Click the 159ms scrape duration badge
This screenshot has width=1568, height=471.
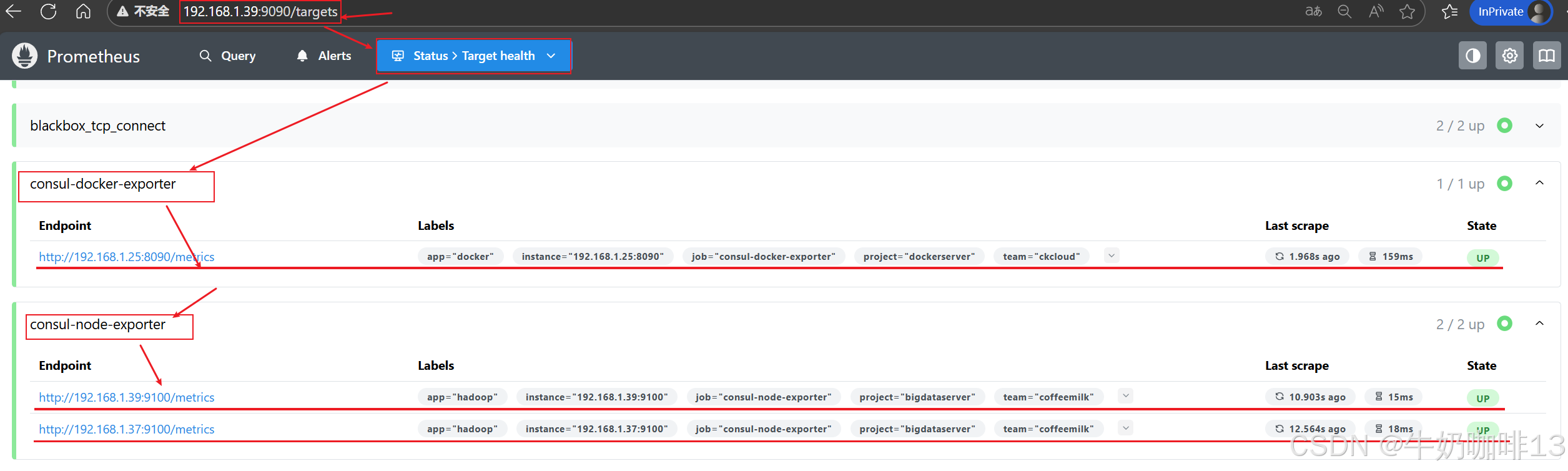tap(1391, 257)
